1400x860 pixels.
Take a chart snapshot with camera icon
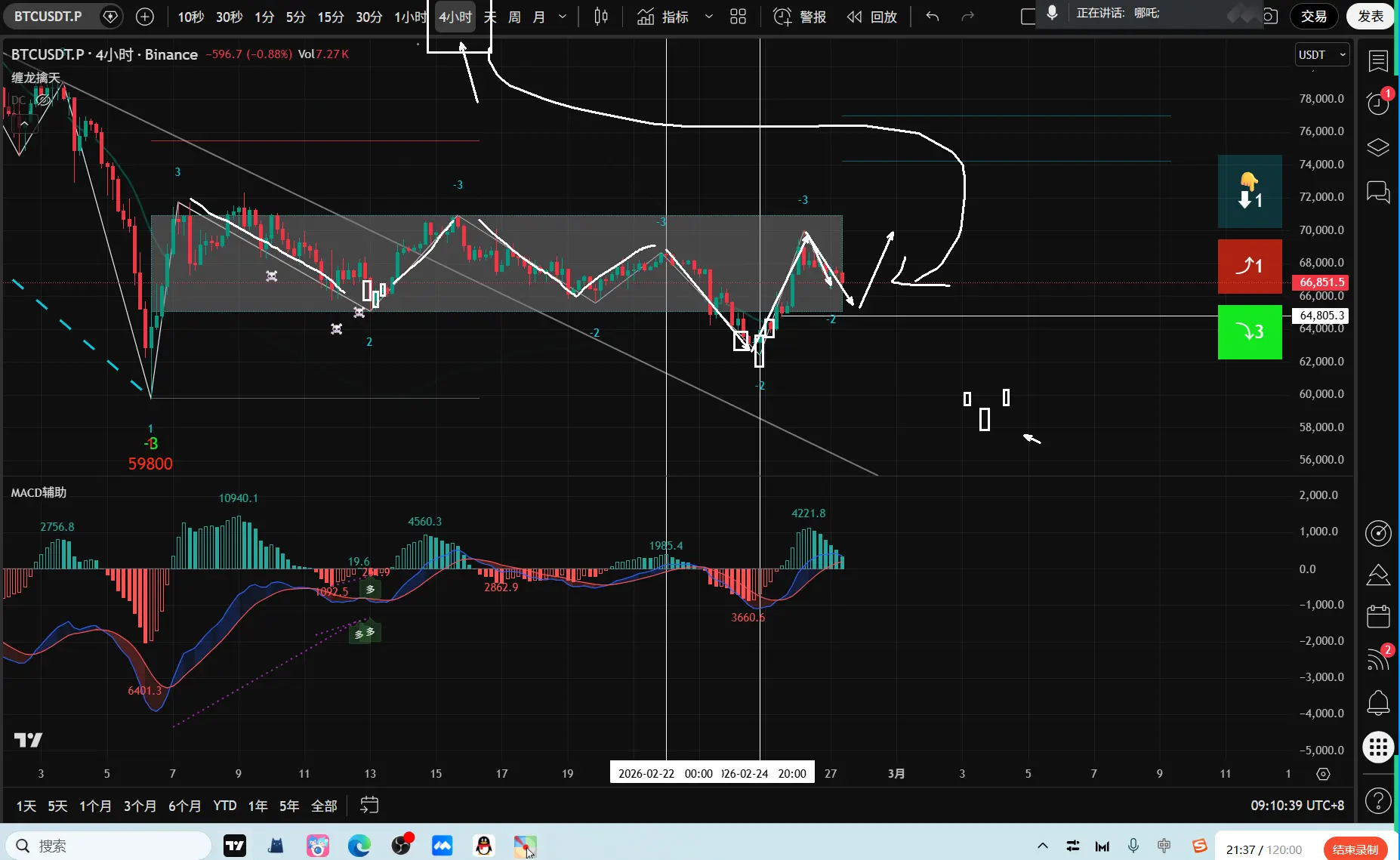point(1270,17)
